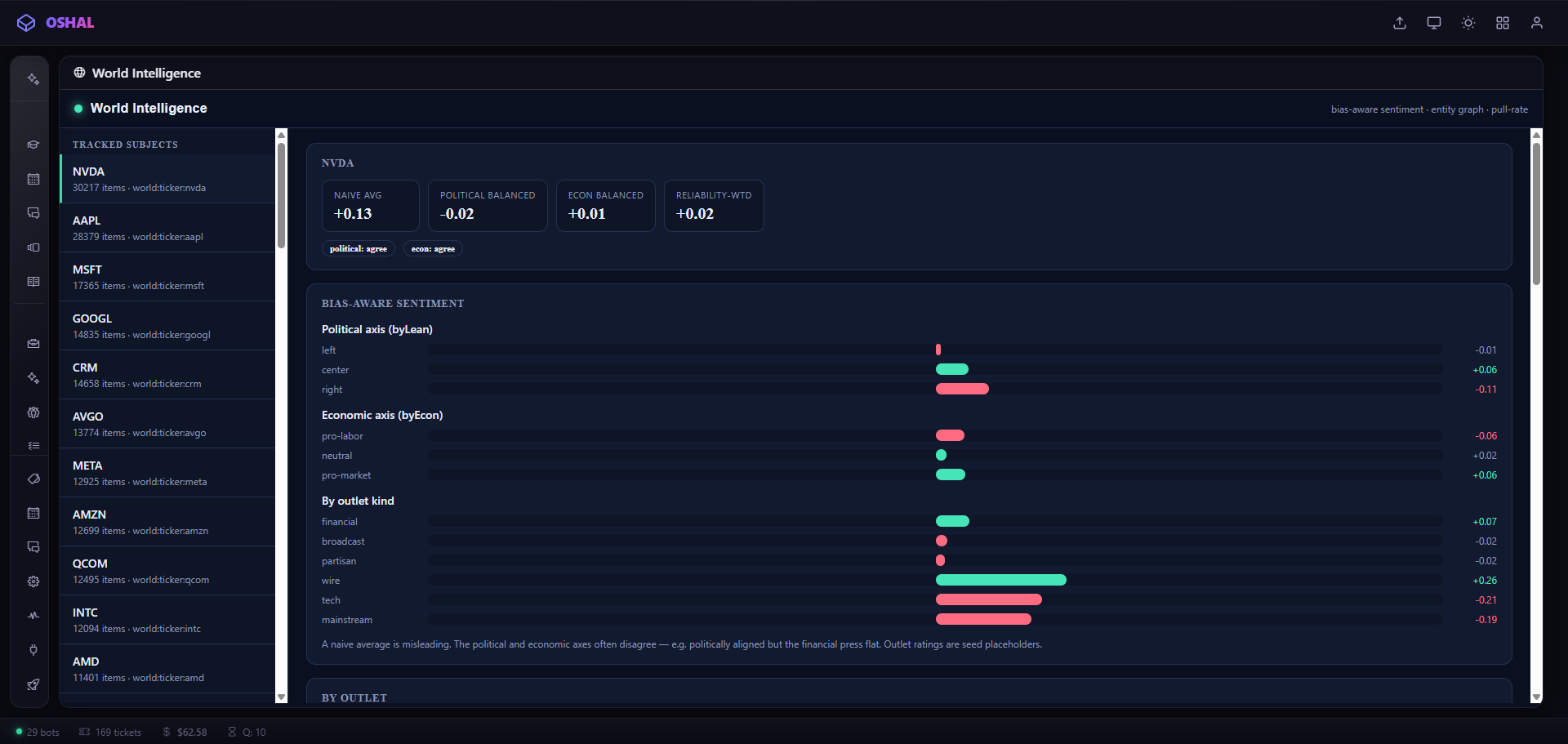Click the subjects list scroll-down arrow
This screenshot has height=744, width=1568.
[x=282, y=697]
